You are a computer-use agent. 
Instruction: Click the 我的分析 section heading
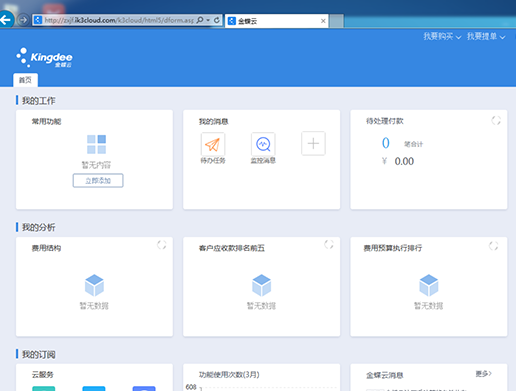coord(39,227)
